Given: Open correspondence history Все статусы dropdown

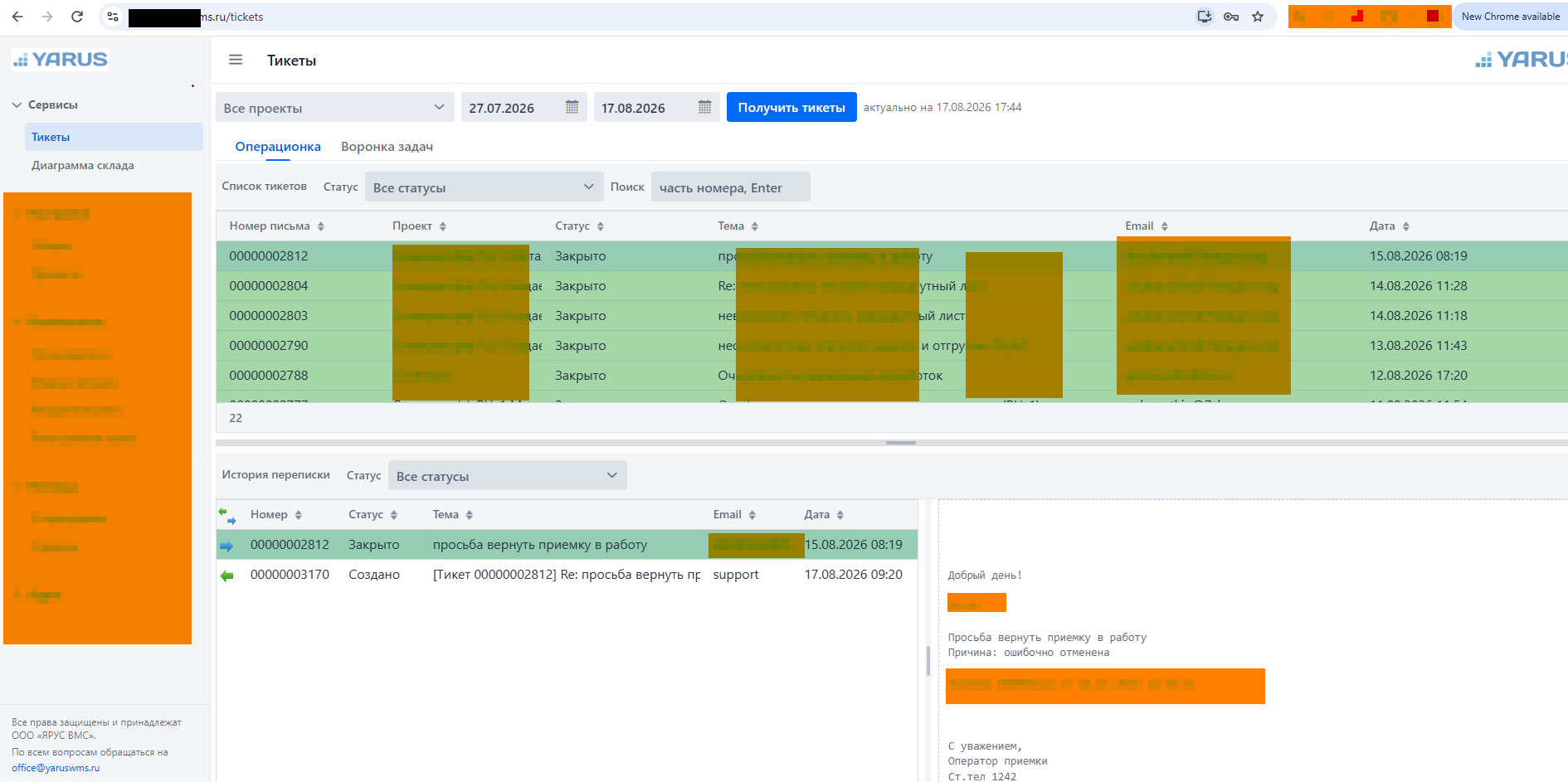Looking at the screenshot, I should (507, 475).
